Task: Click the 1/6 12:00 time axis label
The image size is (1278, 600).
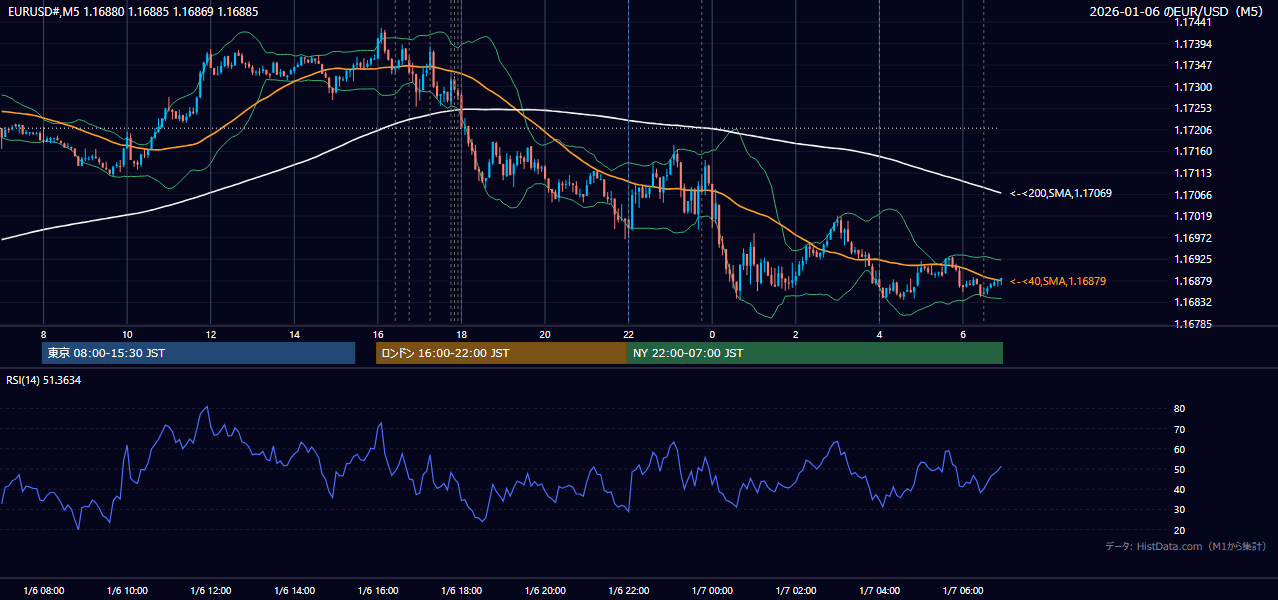Action: click(210, 591)
